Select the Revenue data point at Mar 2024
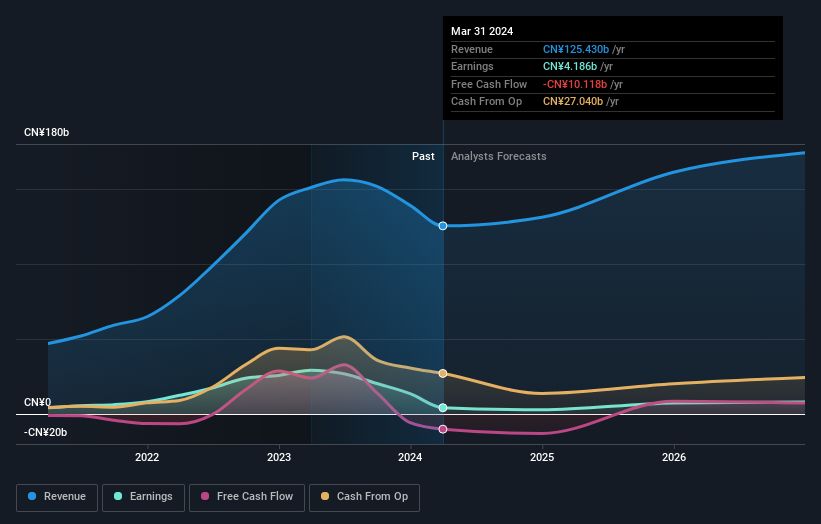Screen dimensions: 821x524 point(443,226)
